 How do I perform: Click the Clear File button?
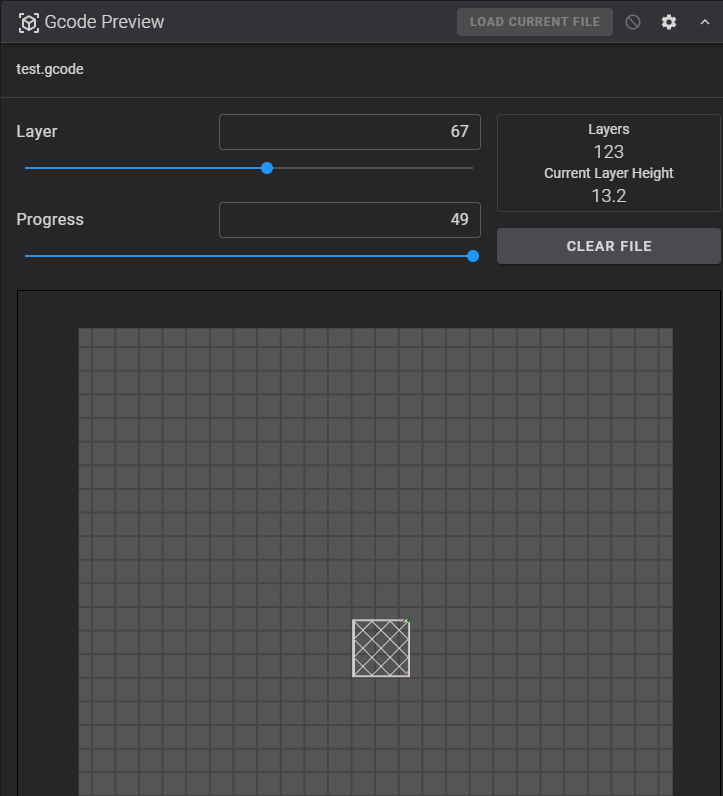point(608,246)
